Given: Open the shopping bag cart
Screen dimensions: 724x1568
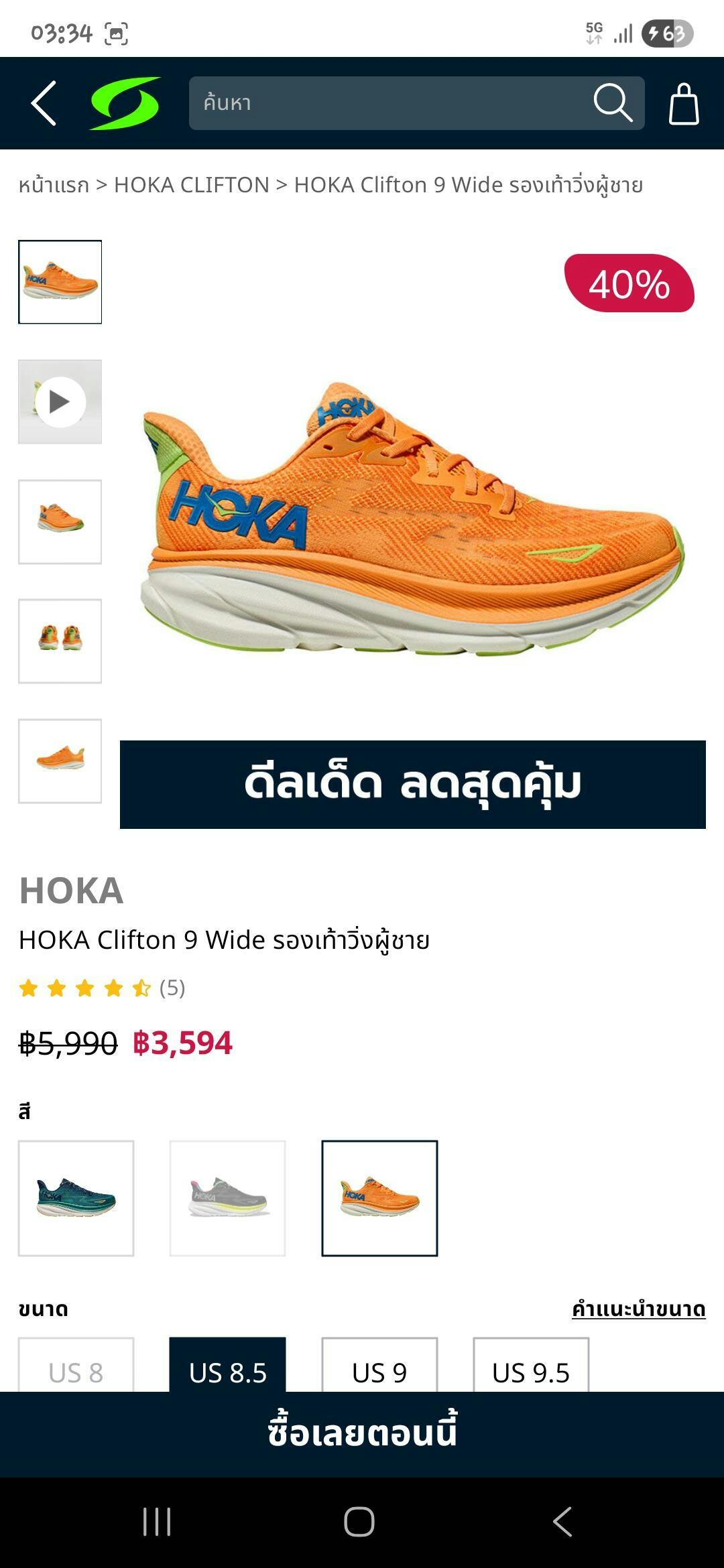Looking at the screenshot, I should (x=684, y=104).
